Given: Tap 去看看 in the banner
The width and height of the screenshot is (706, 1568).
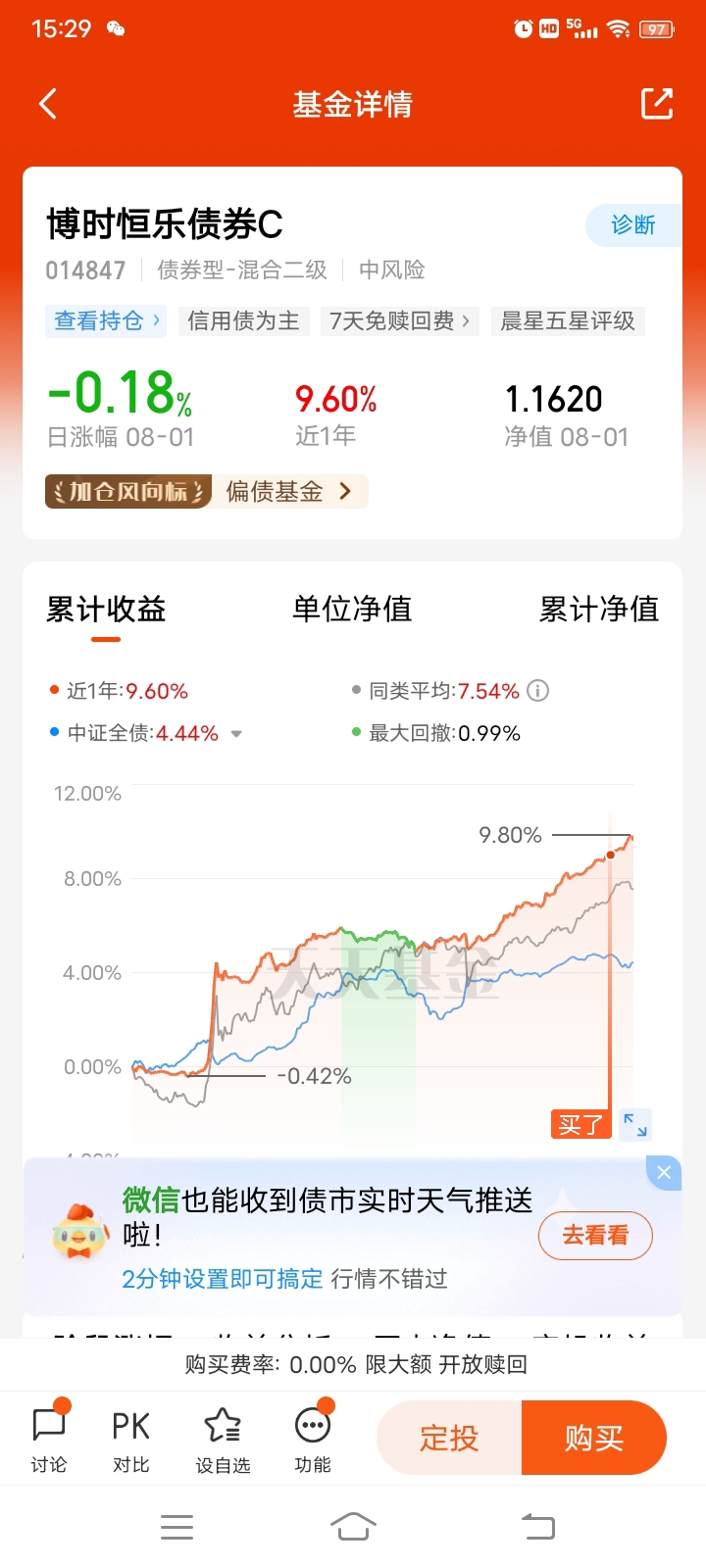Looking at the screenshot, I should coord(595,1235).
